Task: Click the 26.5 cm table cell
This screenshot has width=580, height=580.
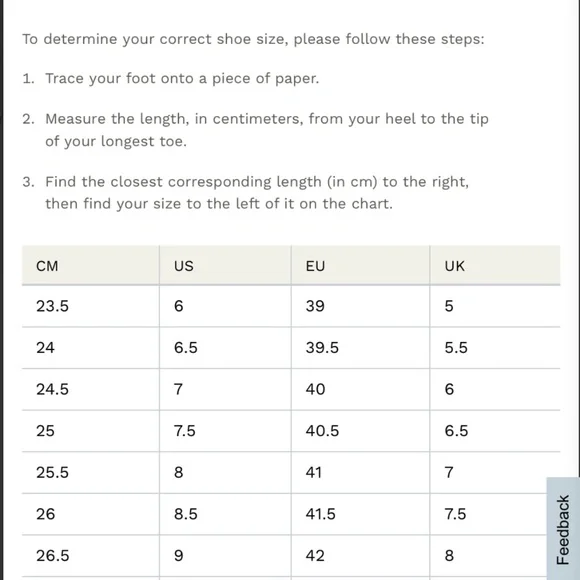Action: tap(91, 556)
